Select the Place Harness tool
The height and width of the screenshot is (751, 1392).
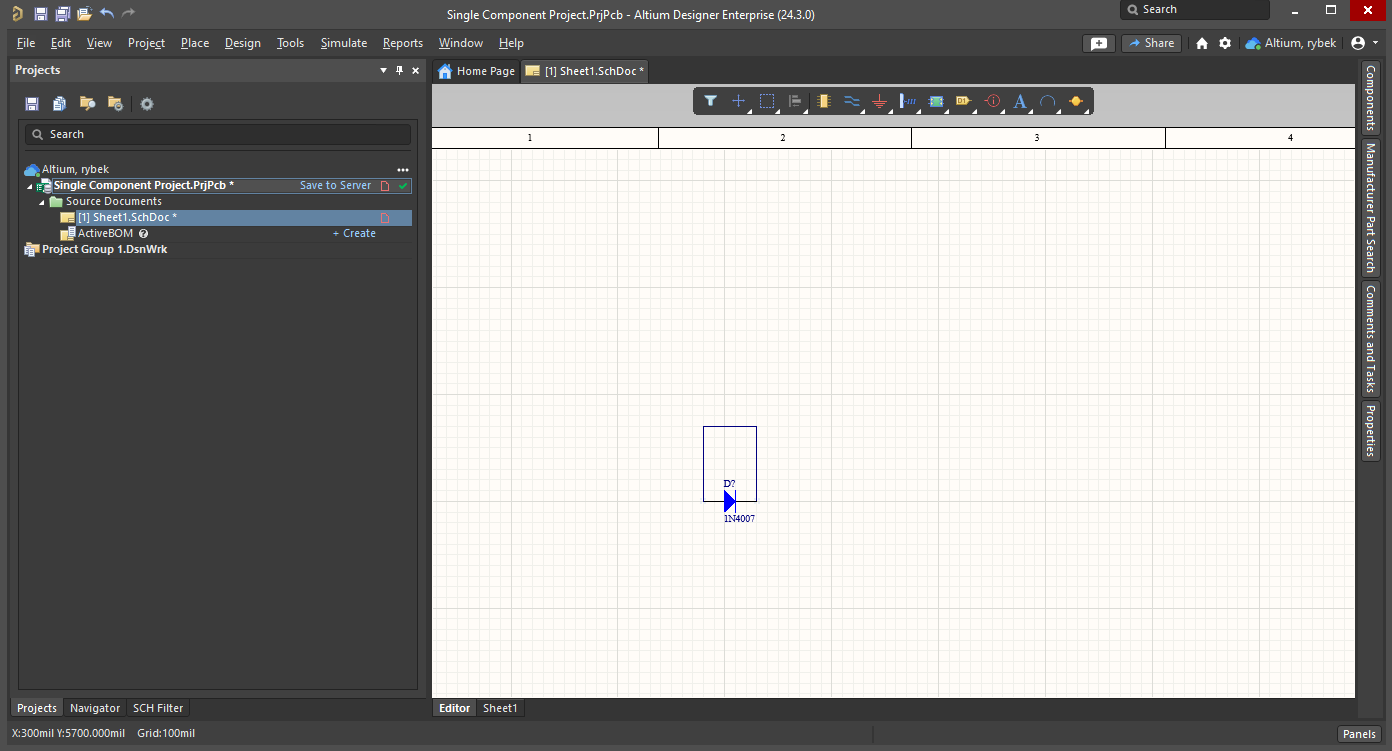point(908,101)
